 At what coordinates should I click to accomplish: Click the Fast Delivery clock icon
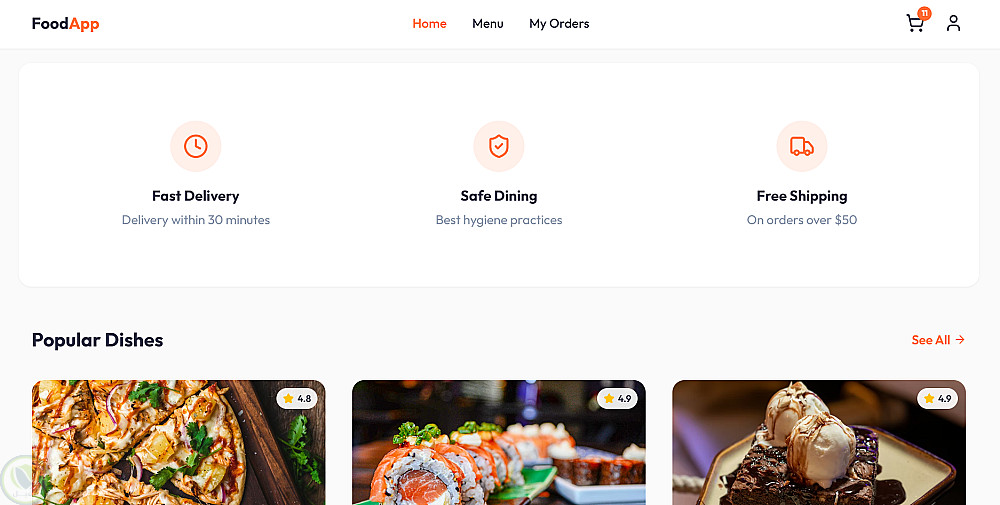(x=196, y=146)
